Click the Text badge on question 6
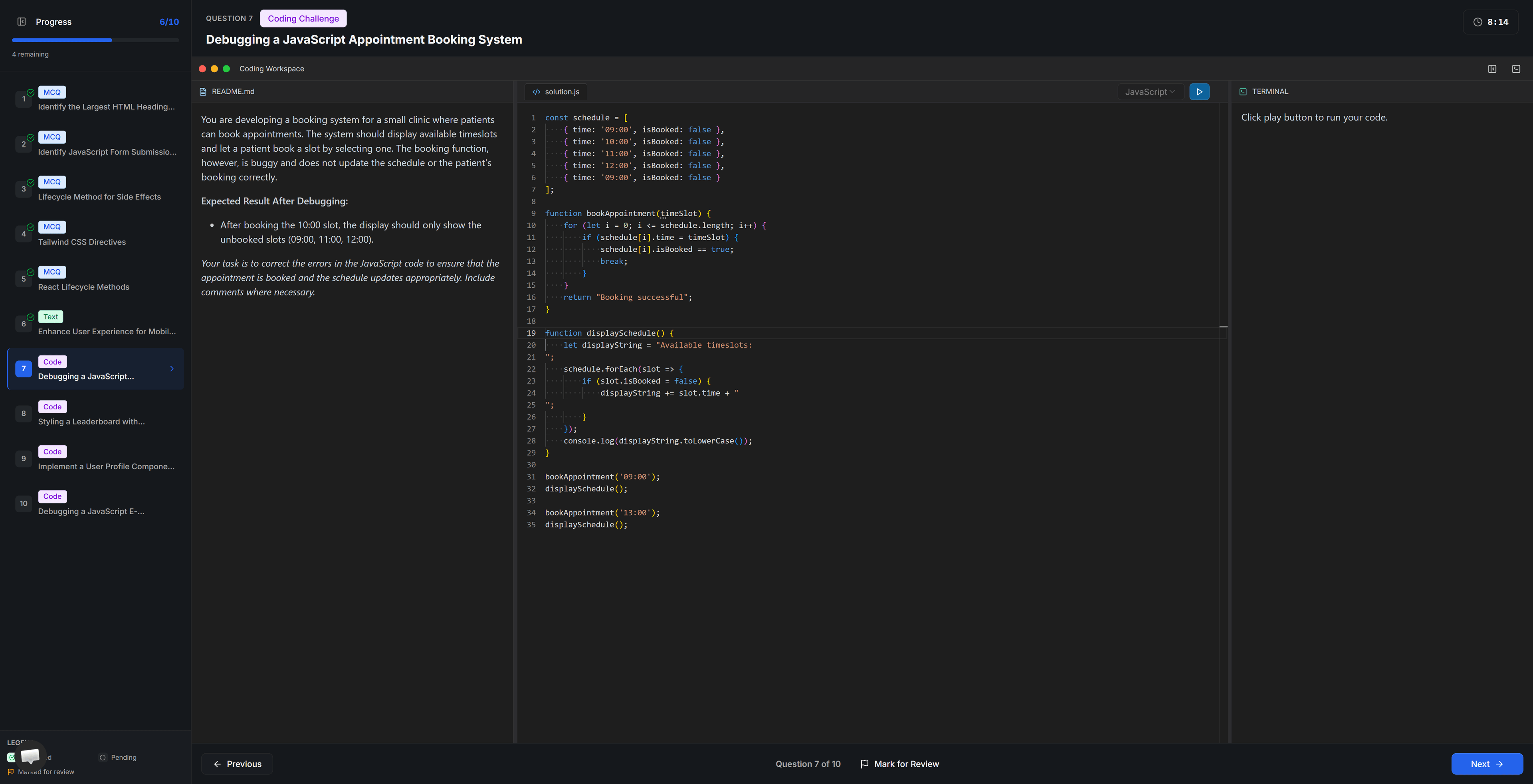The height and width of the screenshot is (784, 1533). pyautogui.click(x=51, y=317)
